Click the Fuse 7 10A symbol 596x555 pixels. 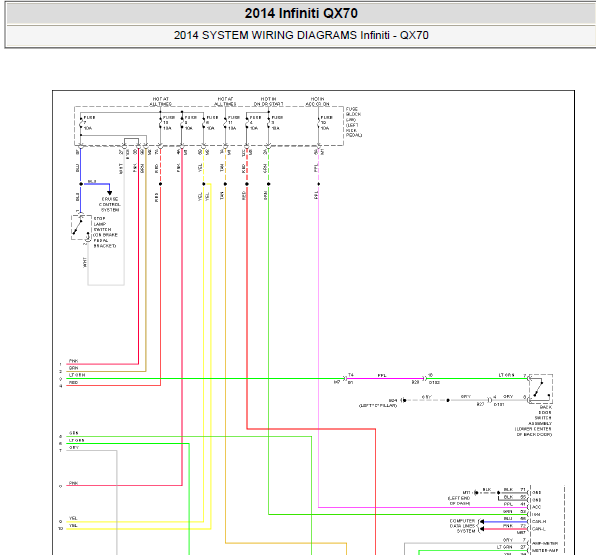click(x=81, y=123)
